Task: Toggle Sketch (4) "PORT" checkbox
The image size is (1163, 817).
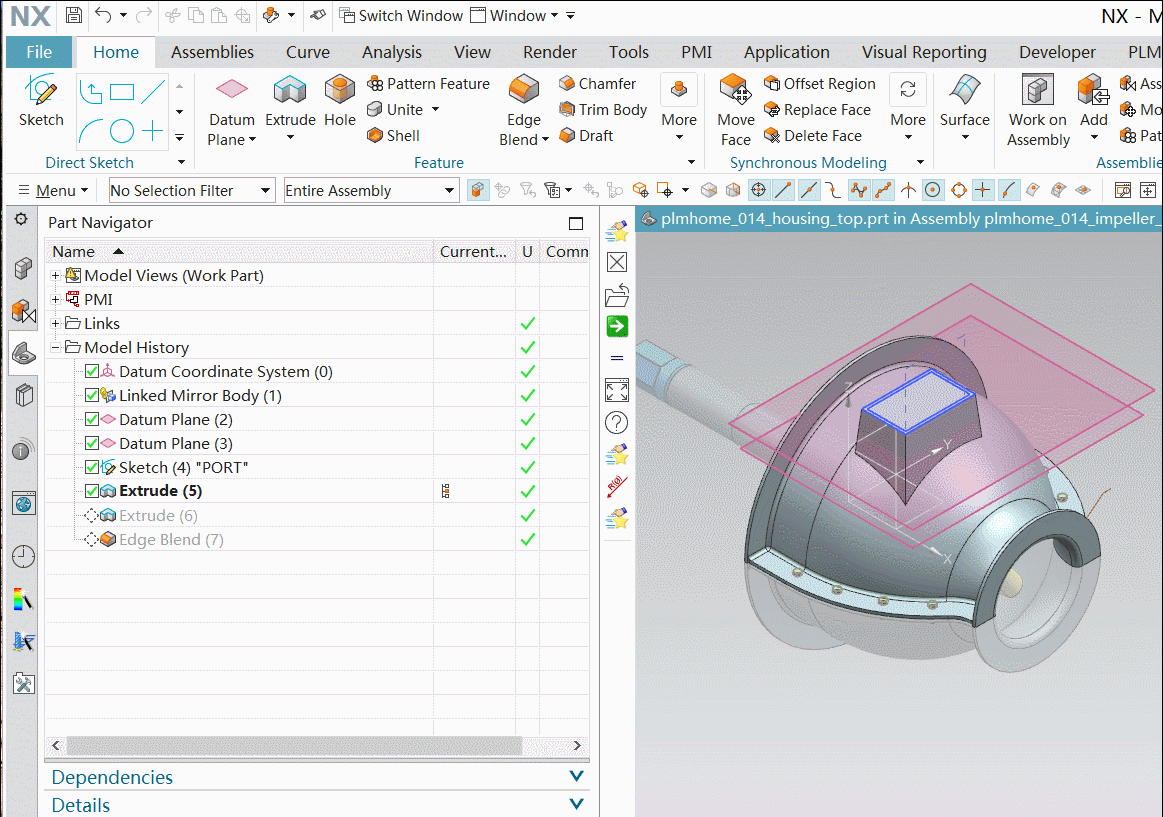Action: point(92,467)
